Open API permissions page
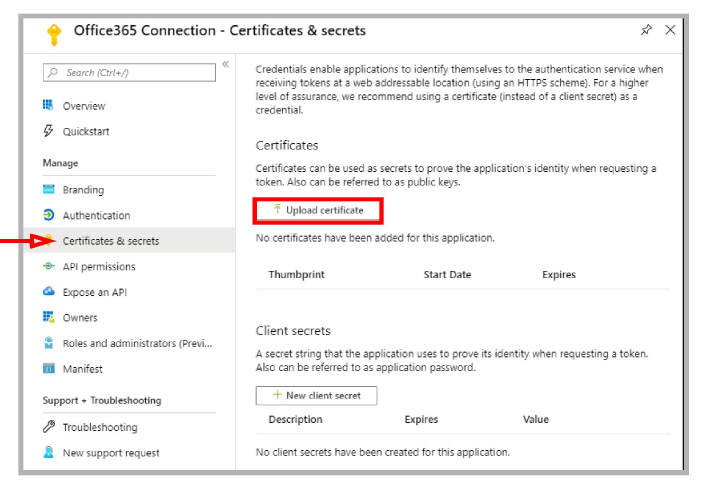Screen dimensions: 707x491 (x=99, y=266)
